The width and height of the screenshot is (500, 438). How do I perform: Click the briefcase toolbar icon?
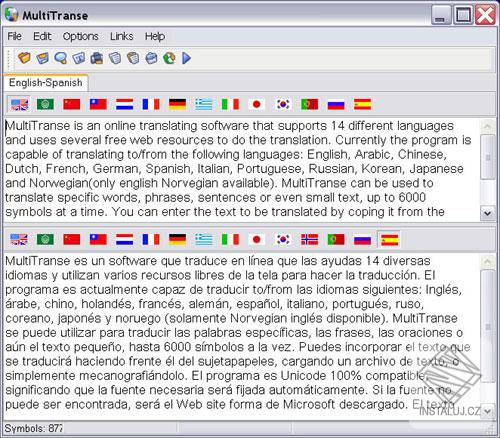(151, 58)
